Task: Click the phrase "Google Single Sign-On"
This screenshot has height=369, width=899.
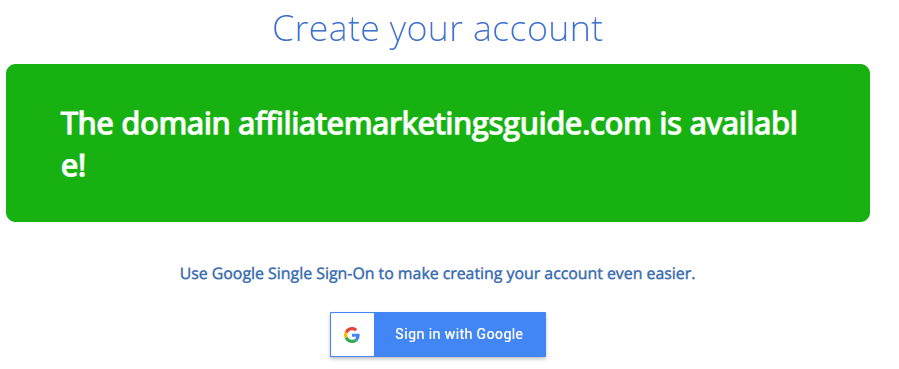Action: coord(293,274)
